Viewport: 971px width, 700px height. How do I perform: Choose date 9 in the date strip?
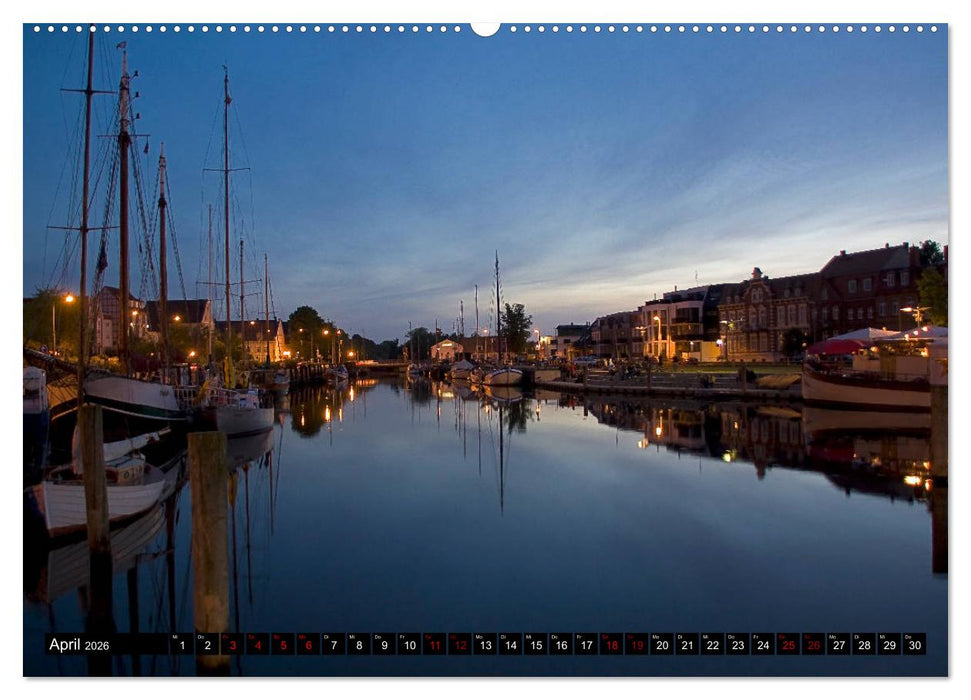pyautogui.click(x=384, y=645)
